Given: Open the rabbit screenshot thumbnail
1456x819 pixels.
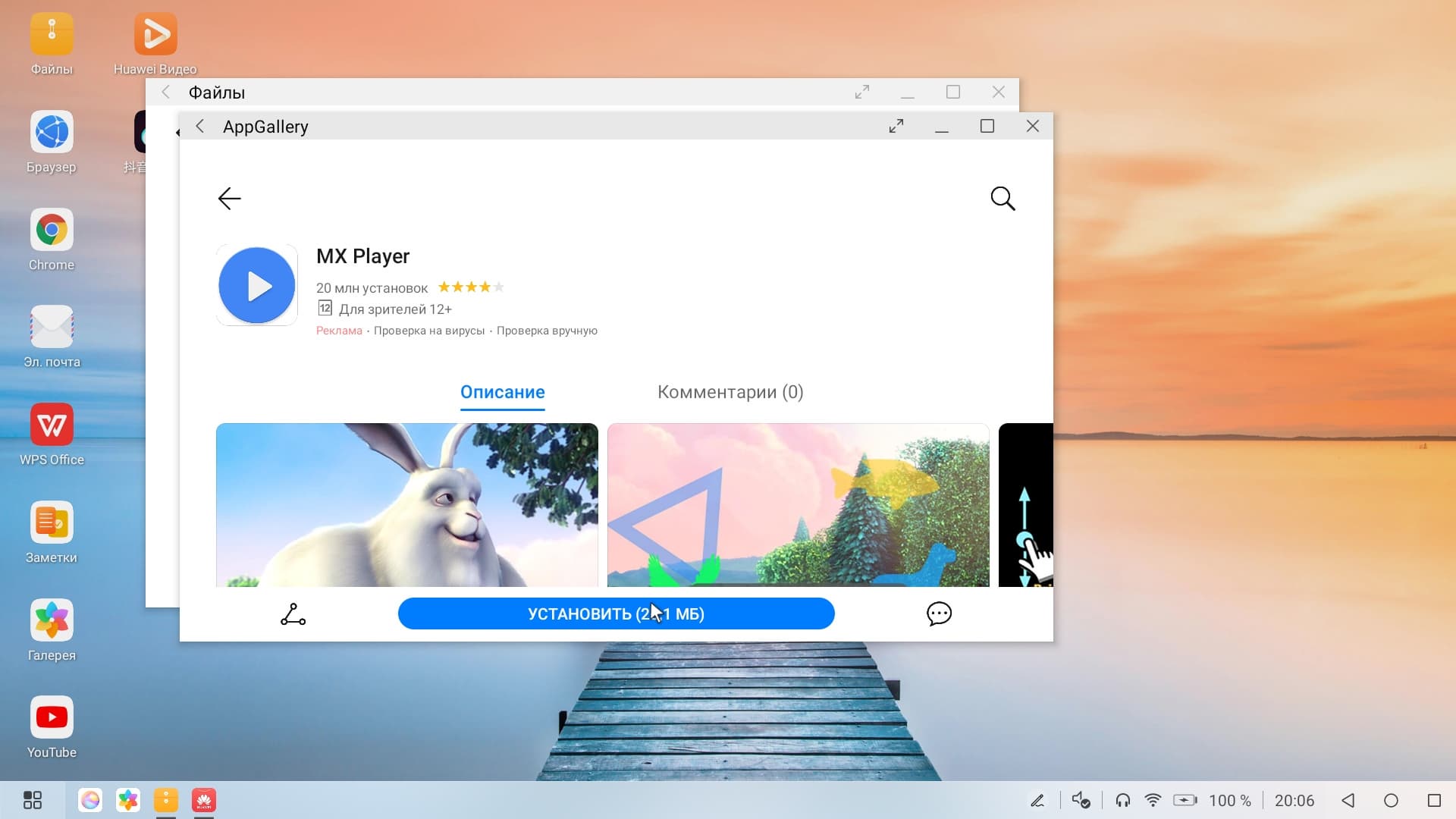Looking at the screenshot, I should click(x=406, y=504).
